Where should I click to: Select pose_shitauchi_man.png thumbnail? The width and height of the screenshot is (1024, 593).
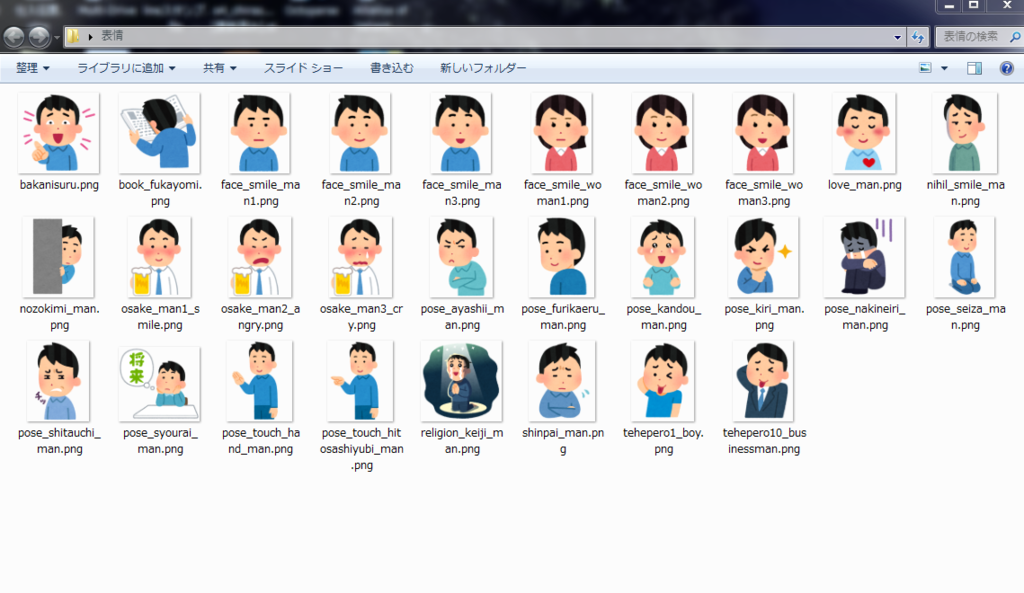59,381
